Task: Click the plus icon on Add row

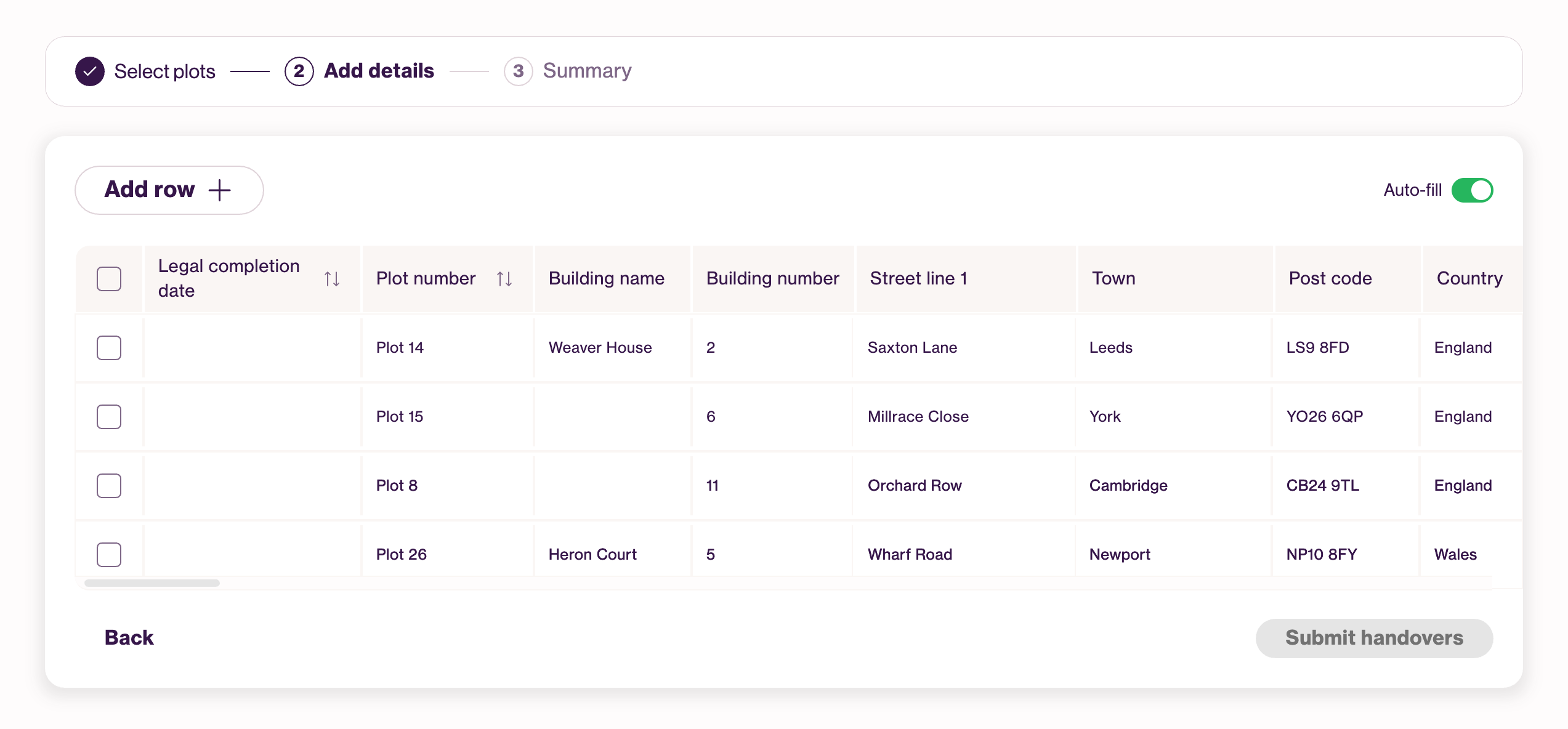Action: click(219, 190)
